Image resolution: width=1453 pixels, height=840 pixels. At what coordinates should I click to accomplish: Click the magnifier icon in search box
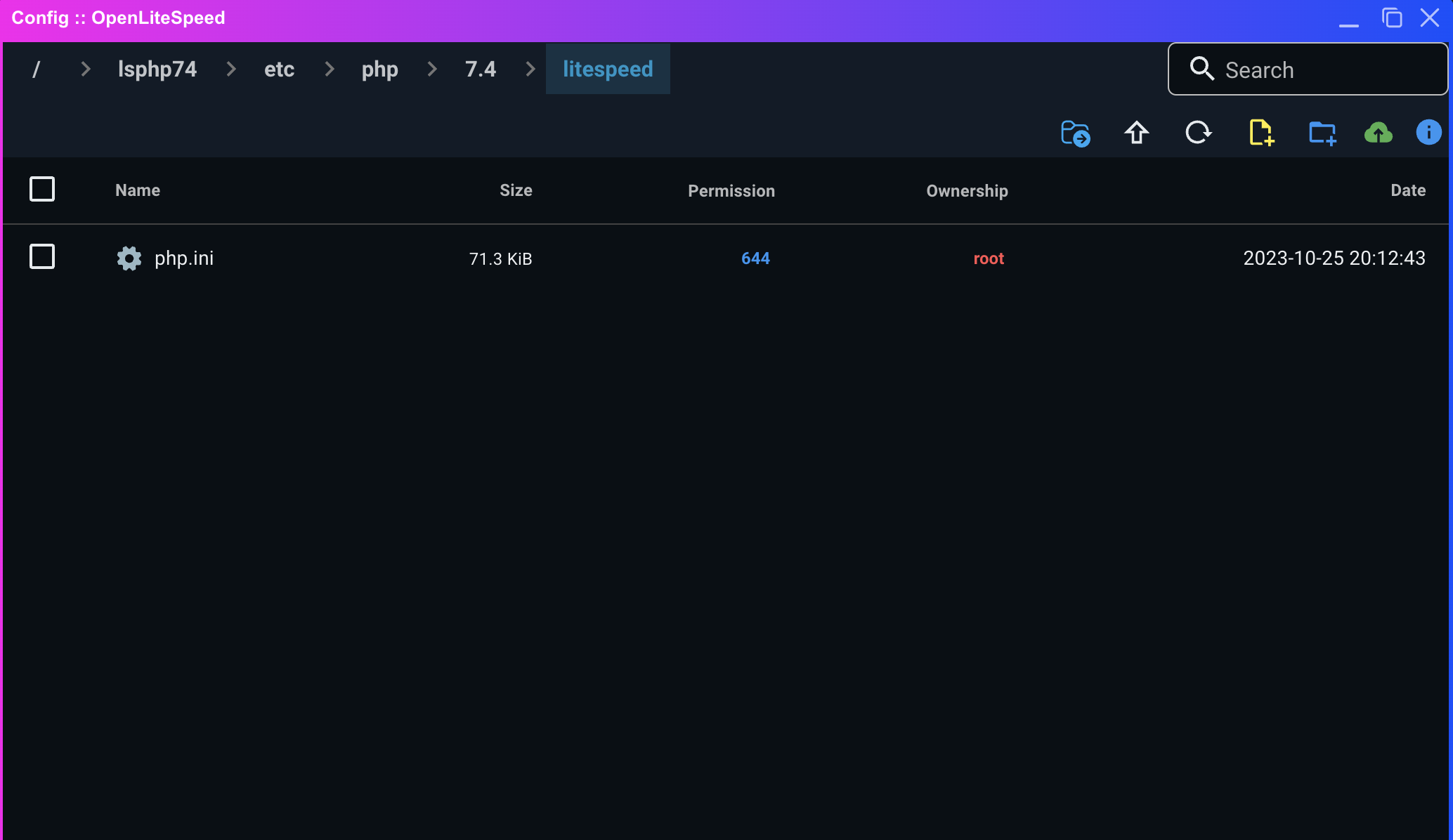1201,69
